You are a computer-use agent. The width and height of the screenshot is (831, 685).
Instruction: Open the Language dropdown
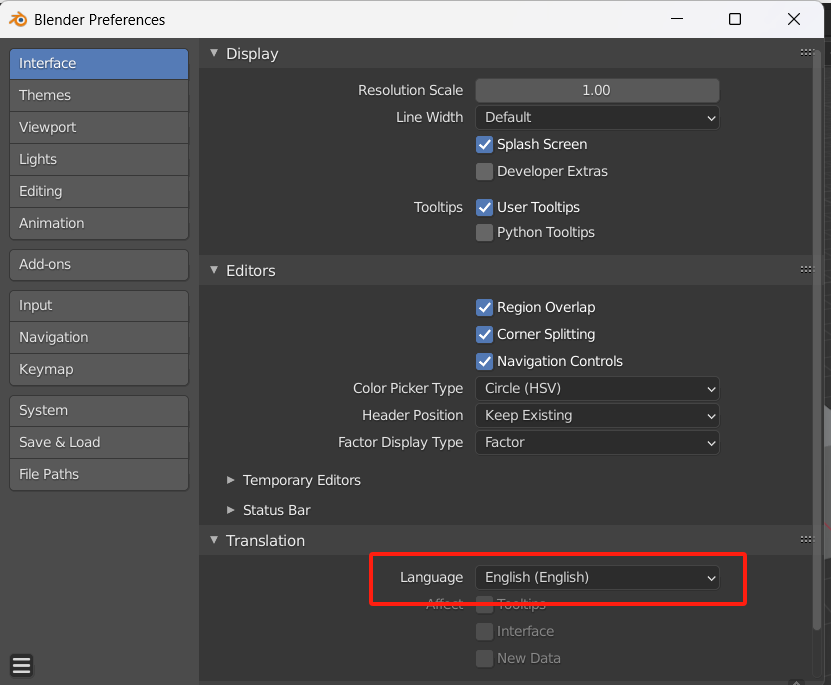pyautogui.click(x=597, y=577)
